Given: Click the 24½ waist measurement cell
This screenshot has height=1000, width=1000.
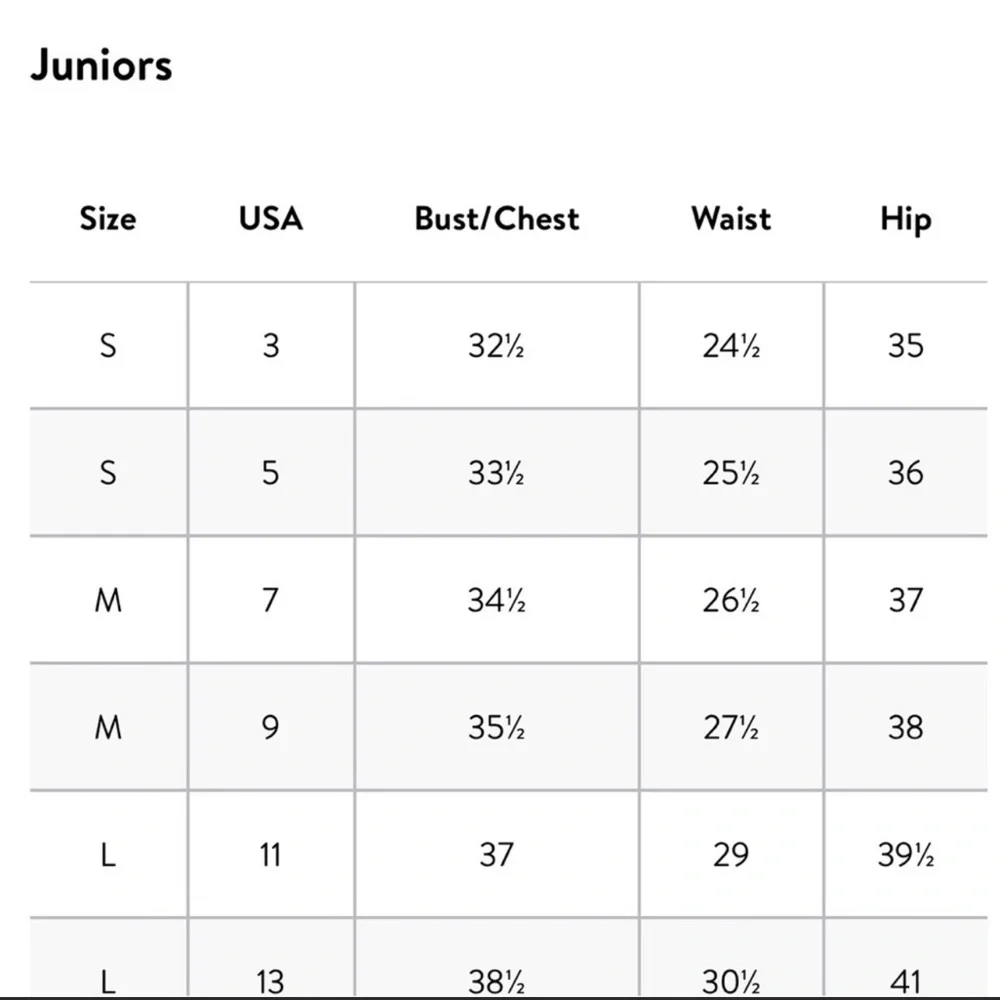Looking at the screenshot, I should 732,346.
